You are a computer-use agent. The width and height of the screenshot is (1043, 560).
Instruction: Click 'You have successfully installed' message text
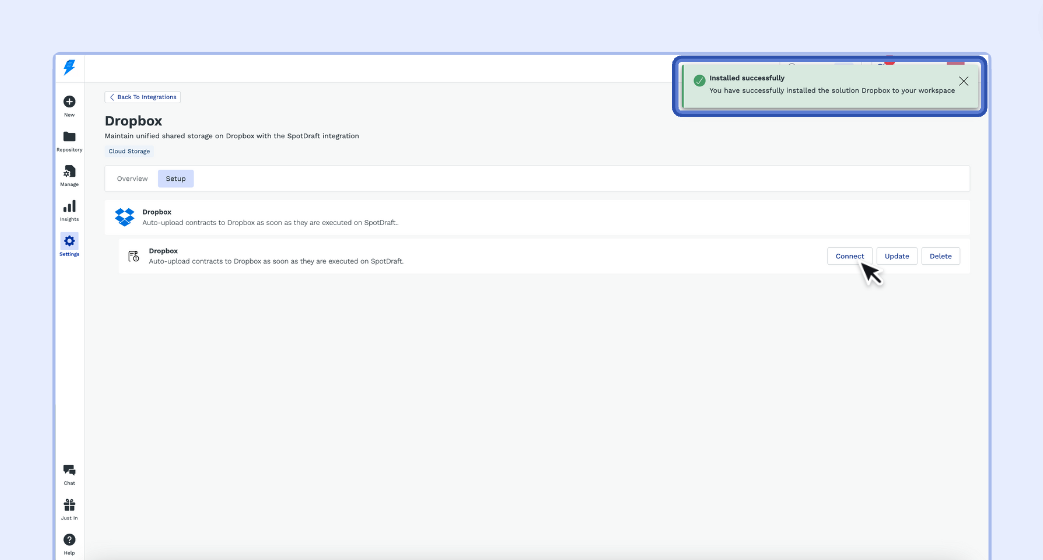click(x=831, y=90)
